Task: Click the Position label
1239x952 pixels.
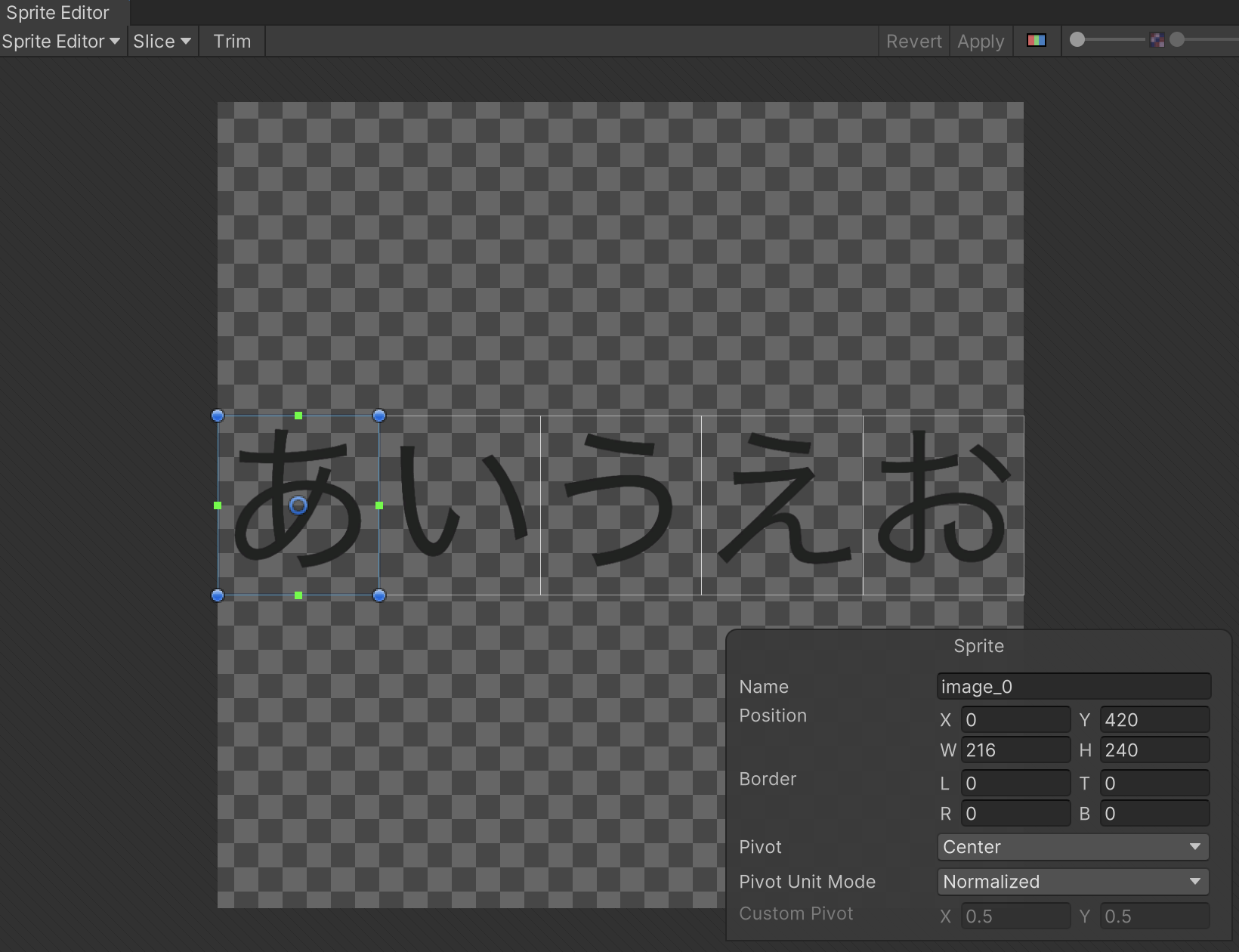Action: (773, 716)
